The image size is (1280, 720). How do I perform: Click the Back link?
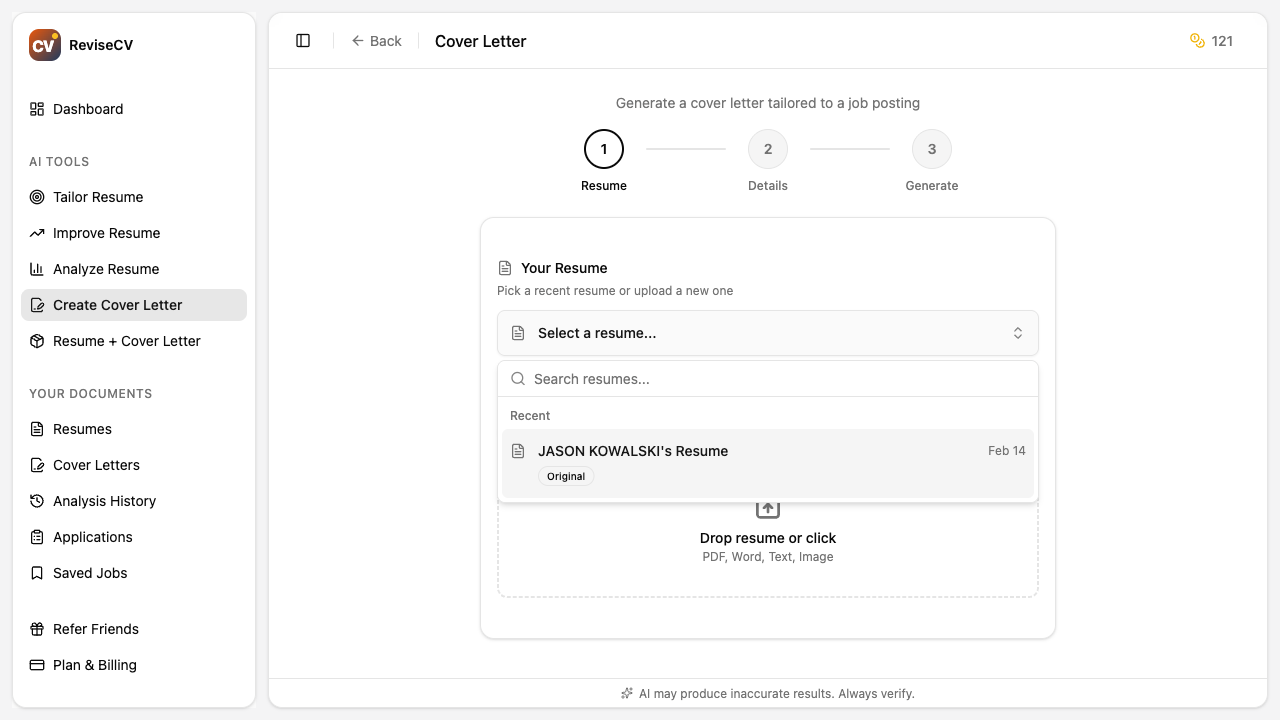377,41
